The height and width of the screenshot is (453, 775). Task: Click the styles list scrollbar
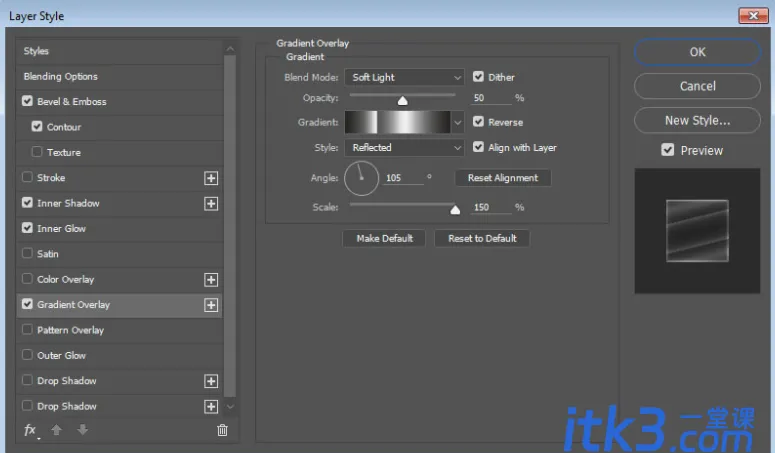(x=230, y=226)
